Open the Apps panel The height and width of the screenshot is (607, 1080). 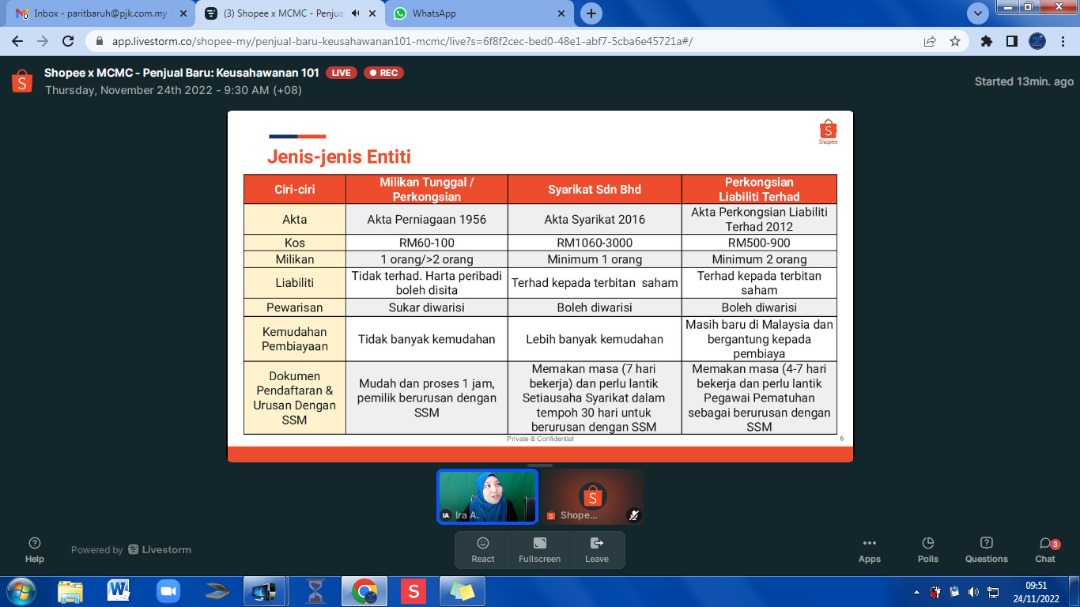tap(869, 549)
